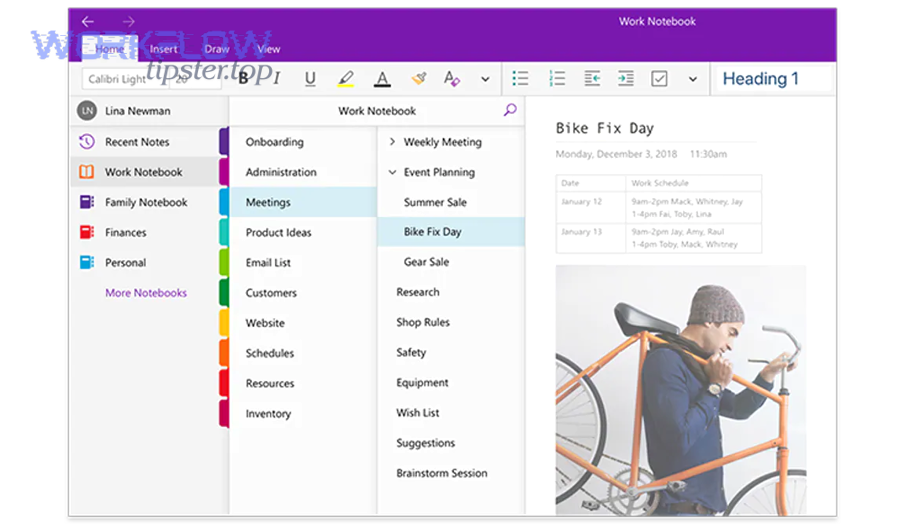Screen dimensions: 900x525
Task: Click the clear formatting icon
Action: pyautogui.click(x=419, y=79)
